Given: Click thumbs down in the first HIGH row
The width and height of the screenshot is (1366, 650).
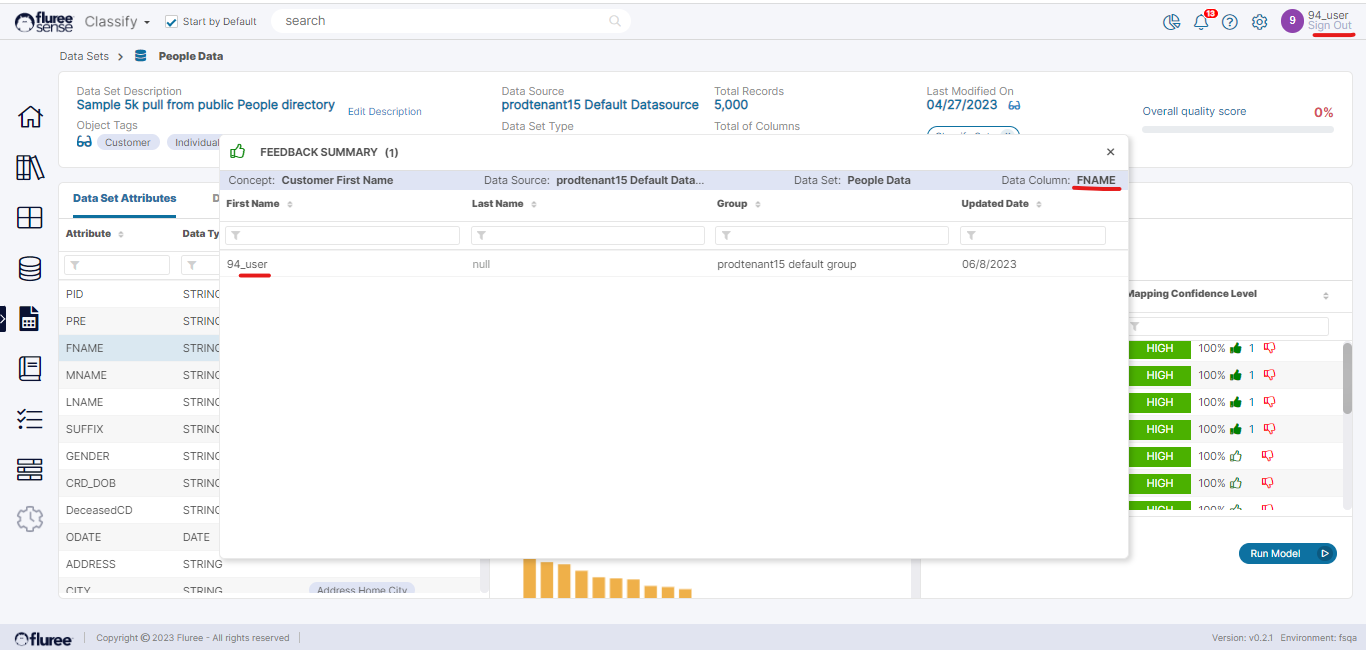Looking at the screenshot, I should point(1269,348).
